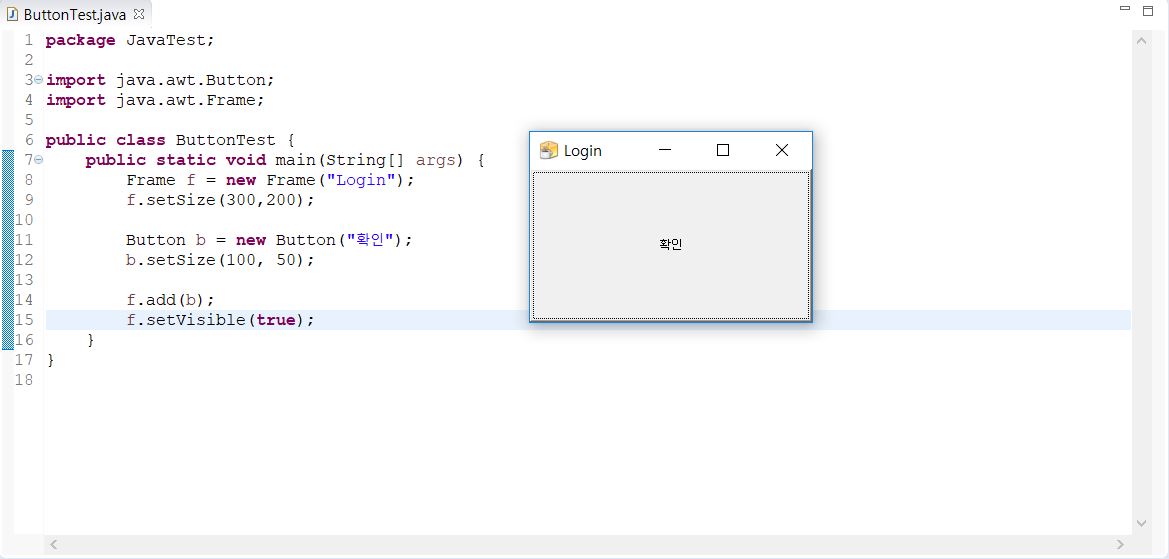Image resolution: width=1169 pixels, height=559 pixels.
Task: Click the Java icon in the Login title bar
Action: click(549, 151)
